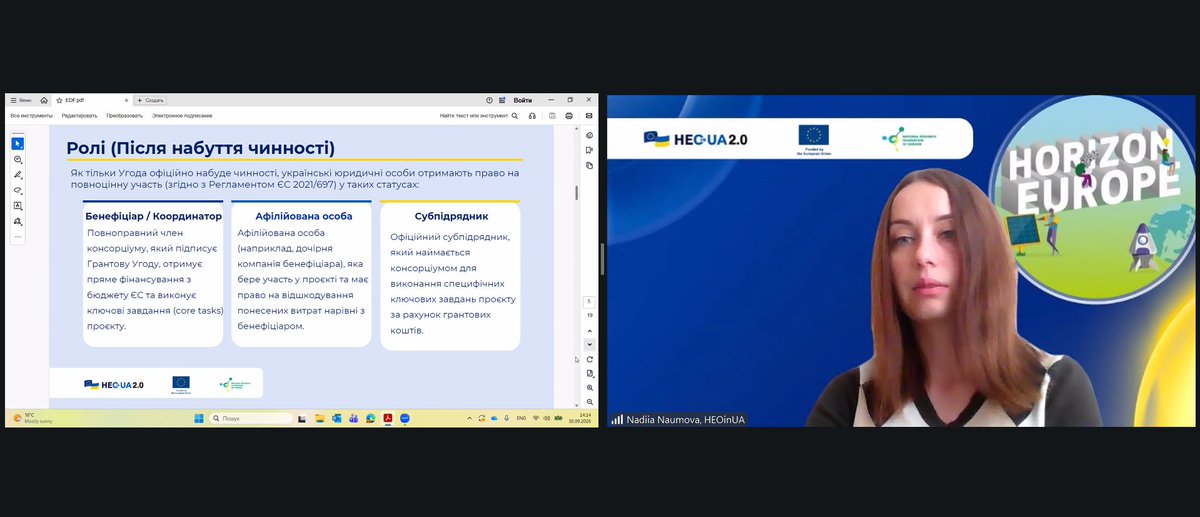Select the stamp signature tool
Viewport: 1200px width, 517px height.
[18, 221]
